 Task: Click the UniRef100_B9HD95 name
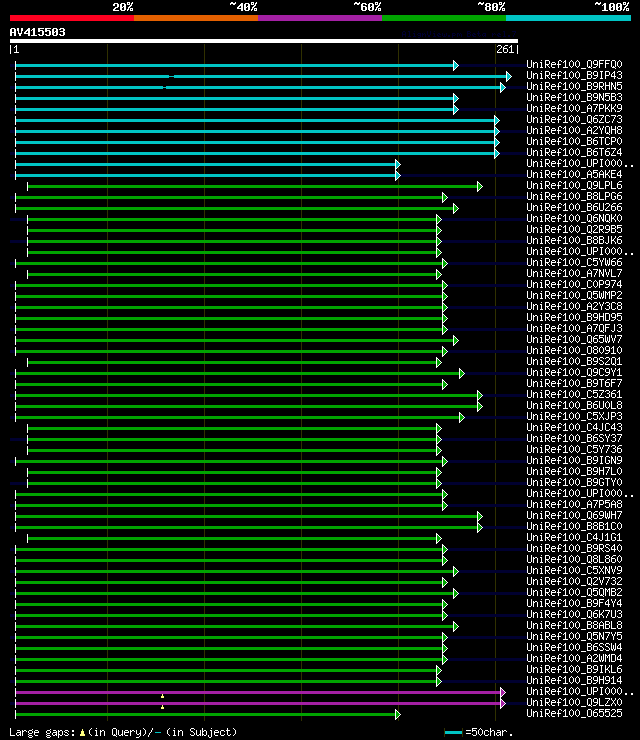[574, 317]
